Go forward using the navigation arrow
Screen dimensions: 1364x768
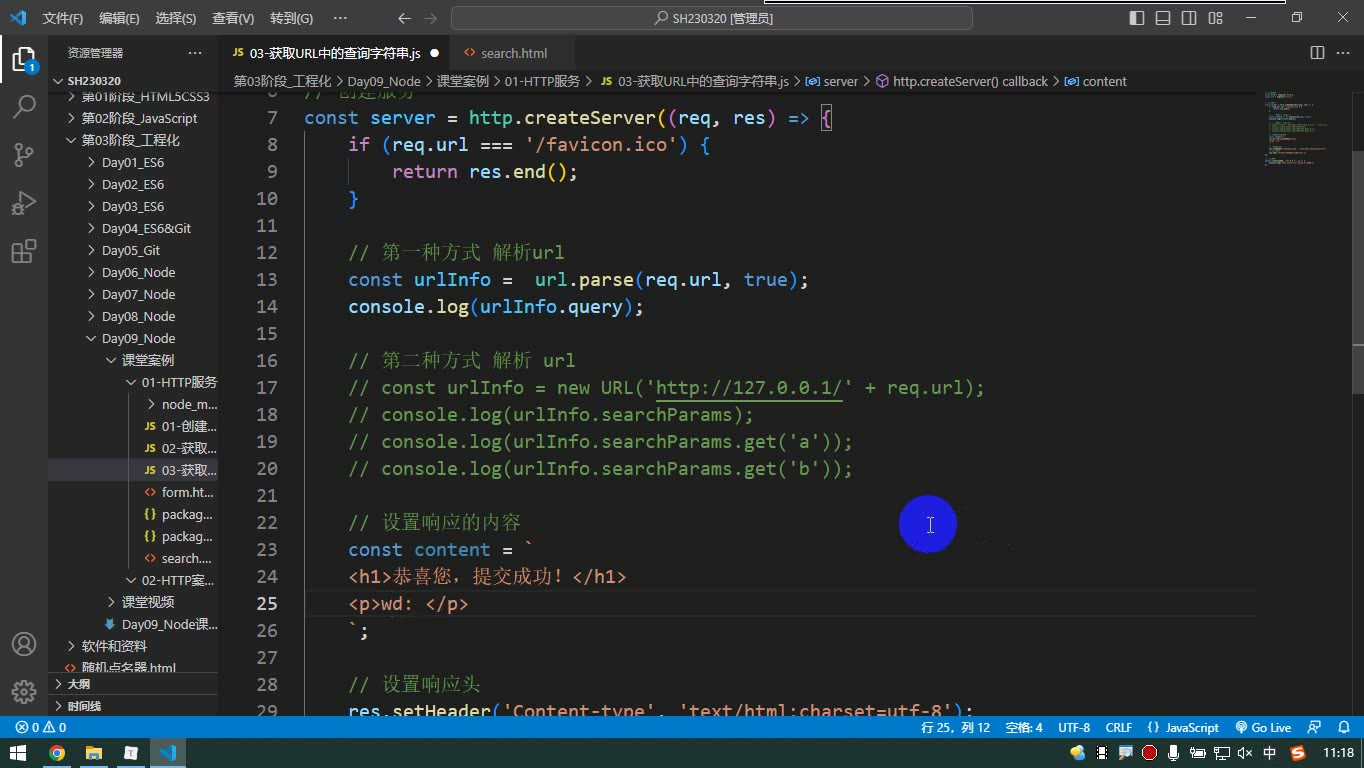[430, 18]
